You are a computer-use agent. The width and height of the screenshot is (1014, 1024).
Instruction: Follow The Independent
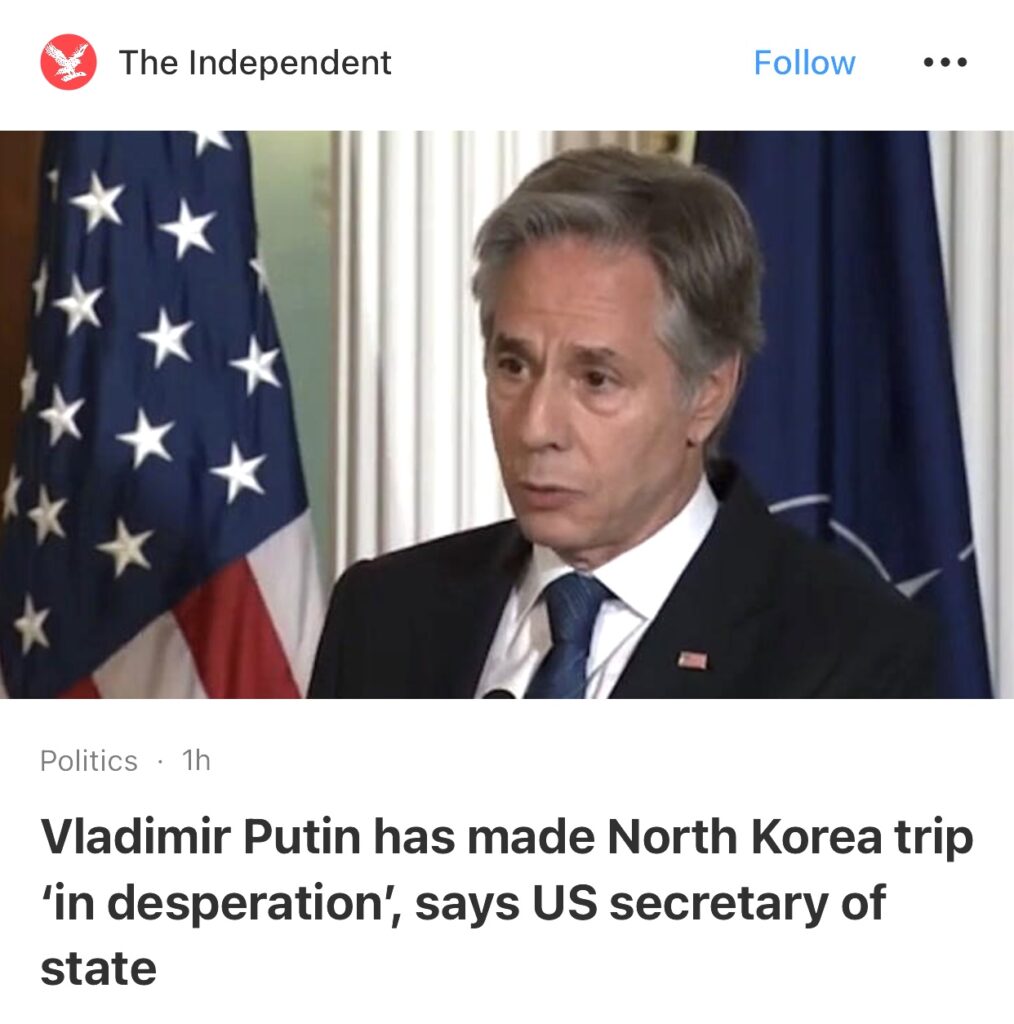click(804, 63)
